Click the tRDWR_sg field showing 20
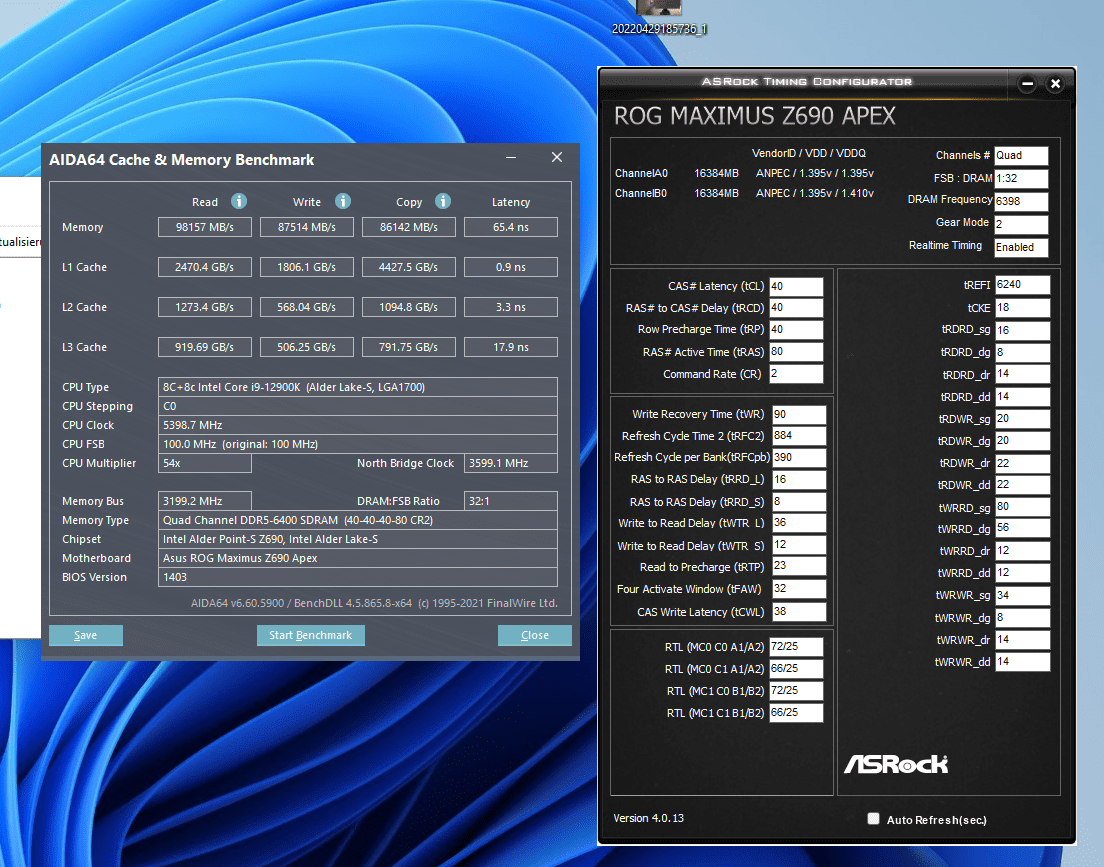 point(1022,419)
